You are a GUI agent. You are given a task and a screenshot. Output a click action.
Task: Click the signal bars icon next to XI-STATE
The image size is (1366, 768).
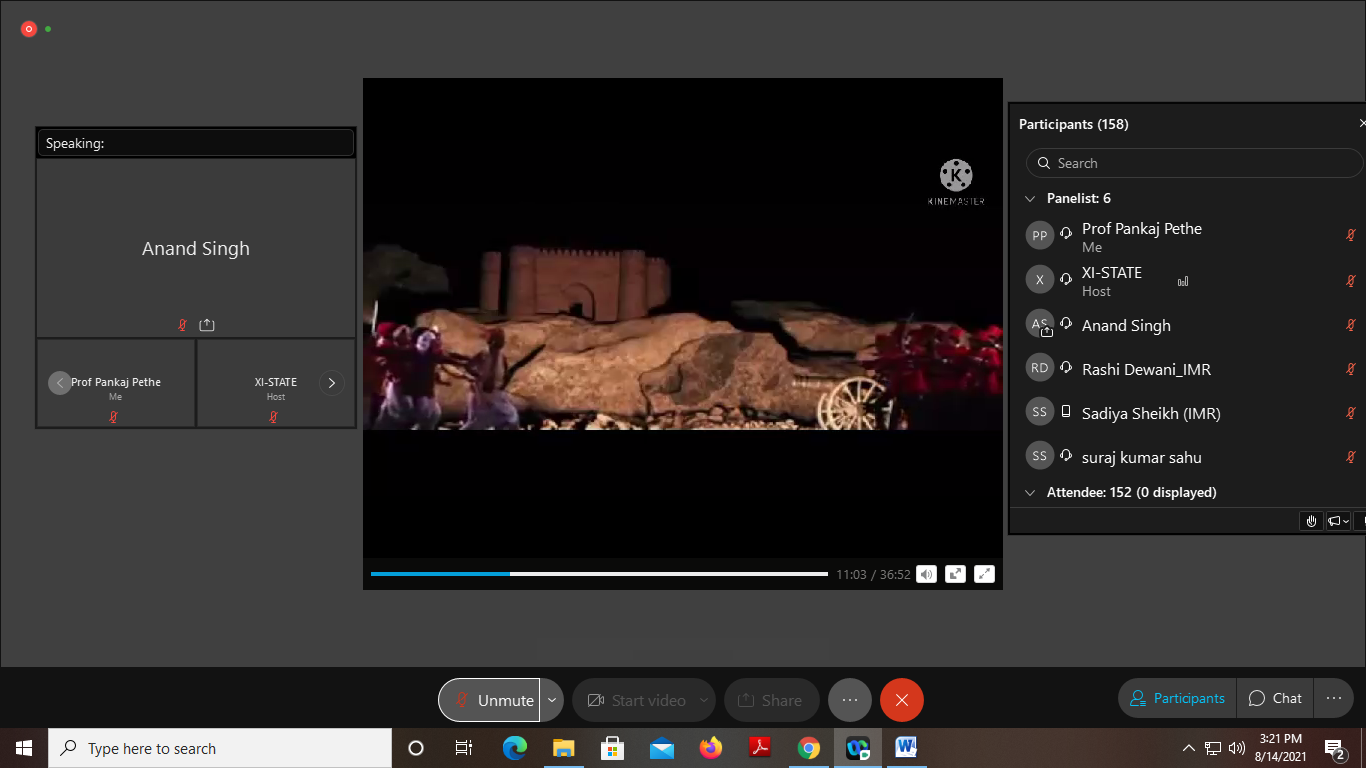(1183, 282)
